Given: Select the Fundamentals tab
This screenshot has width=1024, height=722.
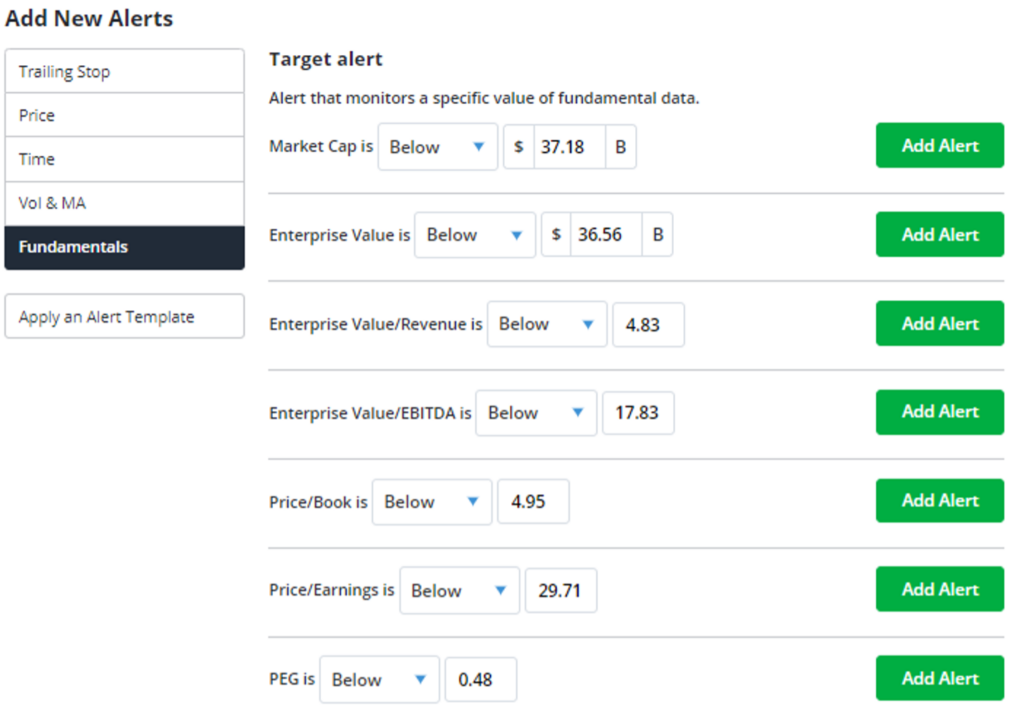Looking at the screenshot, I should tap(124, 247).
